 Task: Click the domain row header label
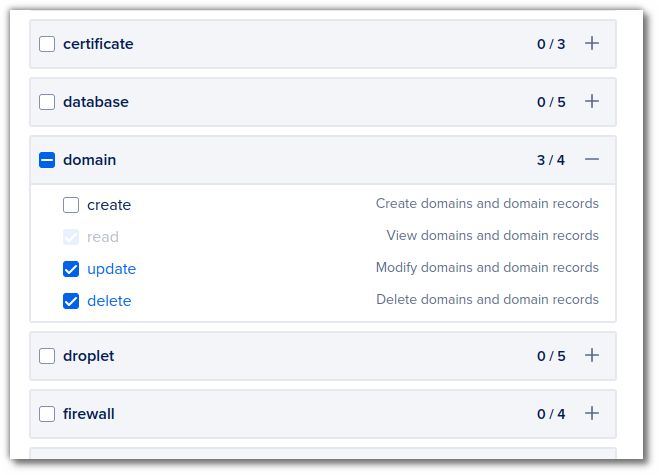point(90,160)
